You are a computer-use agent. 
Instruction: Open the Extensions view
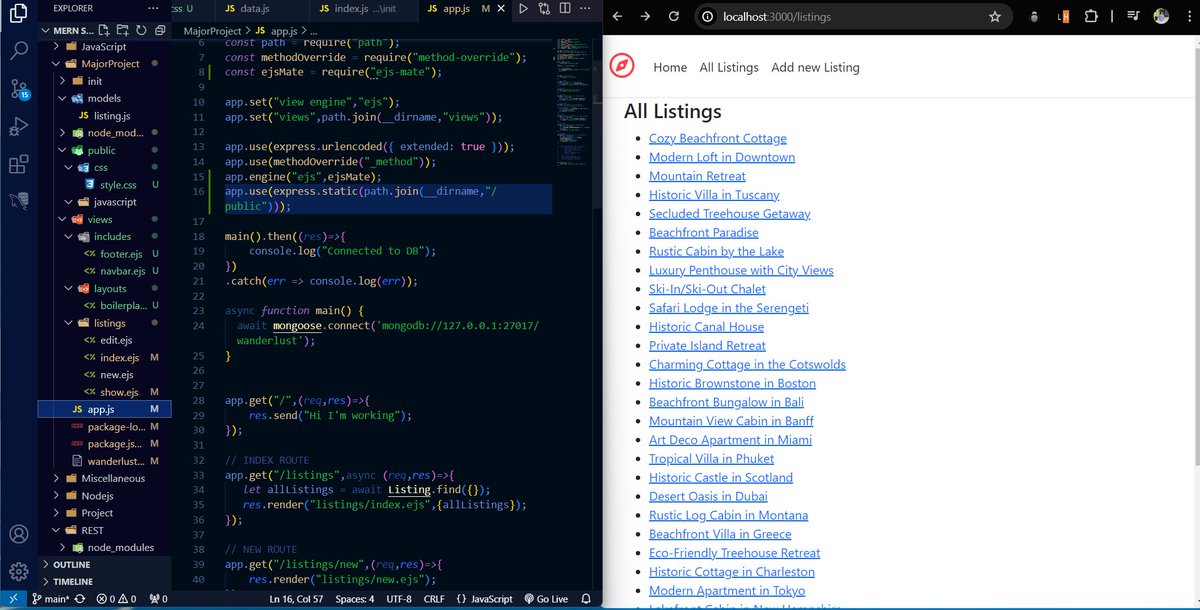[18, 164]
